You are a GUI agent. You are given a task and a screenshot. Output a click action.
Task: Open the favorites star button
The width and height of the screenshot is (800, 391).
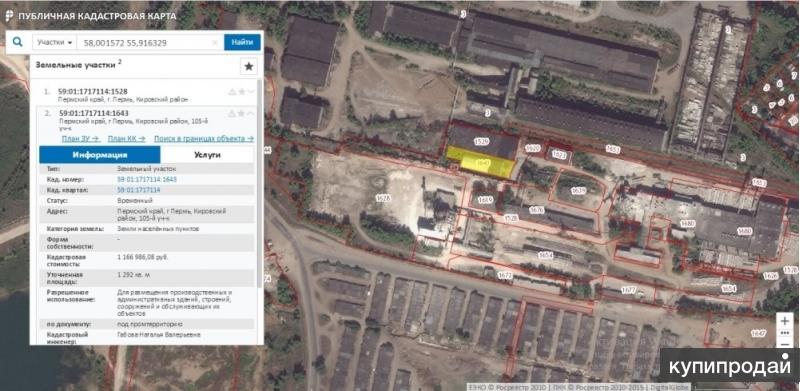248,66
